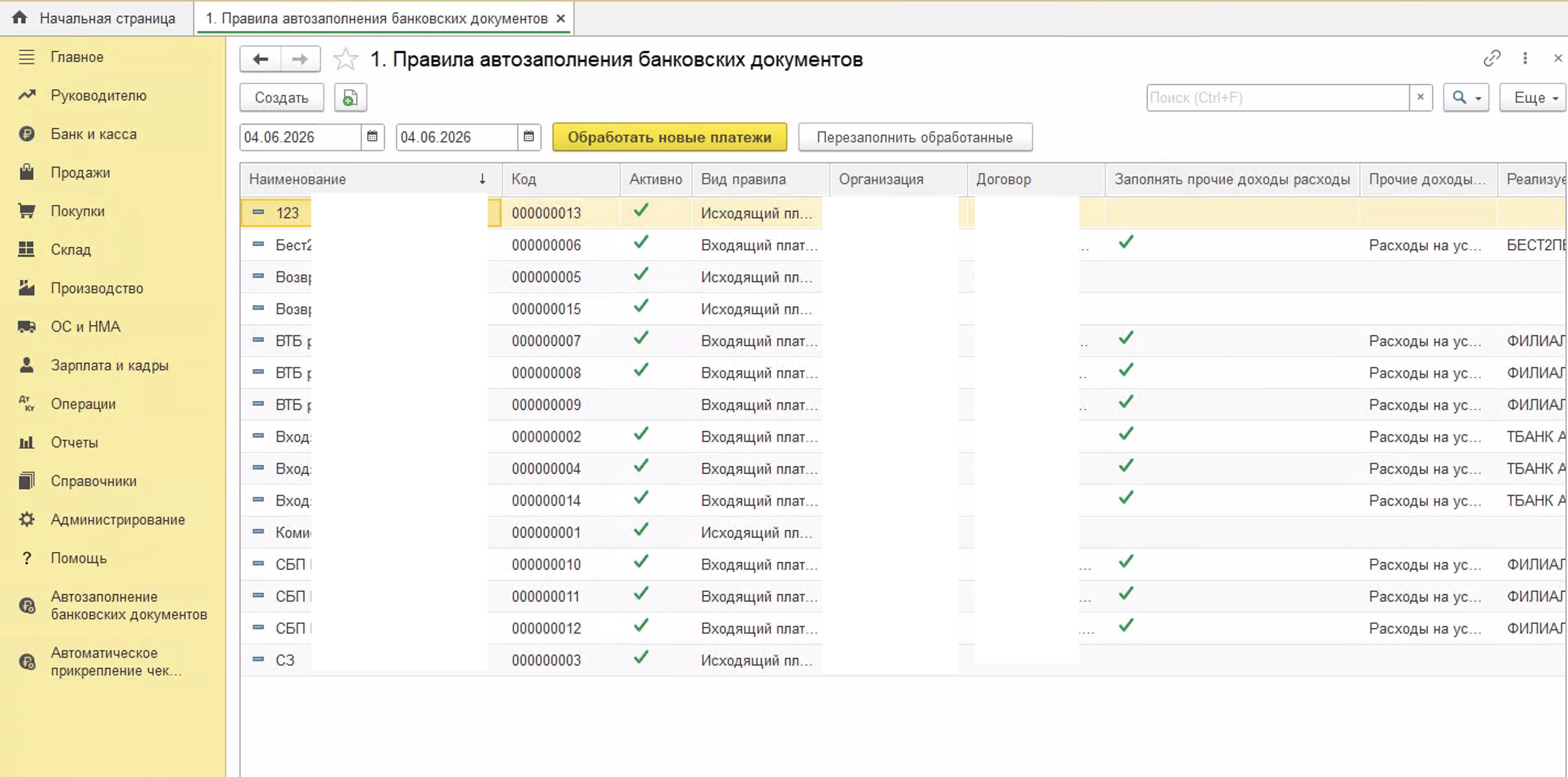Screen dimensions: 1568x777
Task: Open the Еще dropdown menu
Action: tap(1533, 98)
